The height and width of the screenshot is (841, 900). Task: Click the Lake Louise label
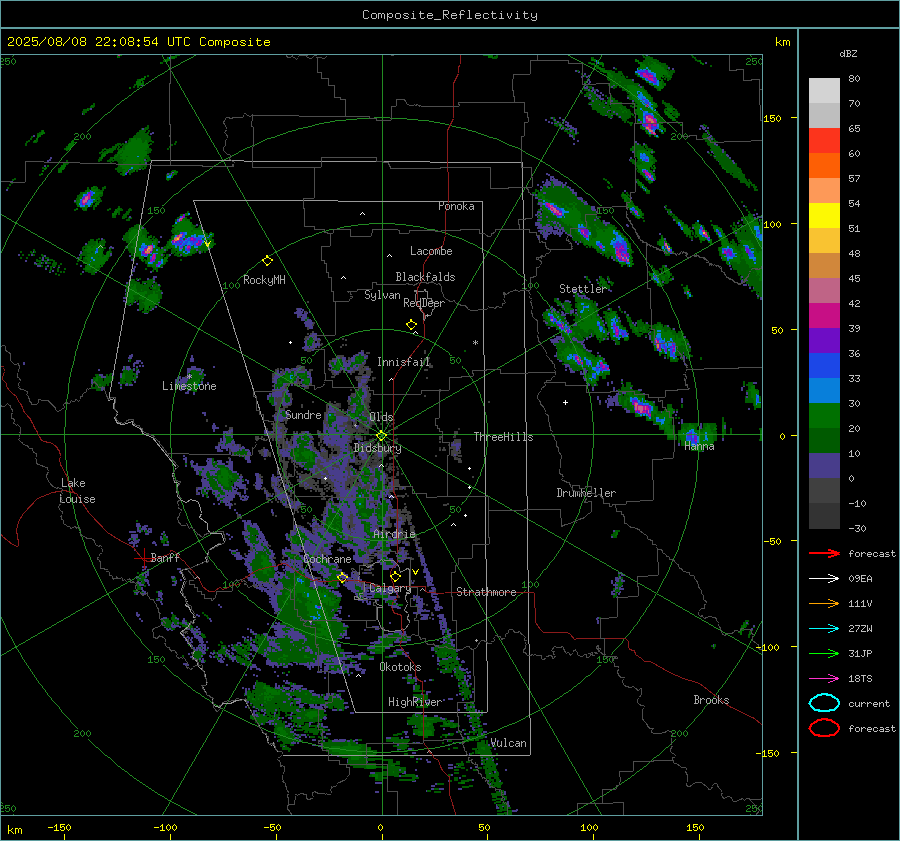[x=77, y=491]
